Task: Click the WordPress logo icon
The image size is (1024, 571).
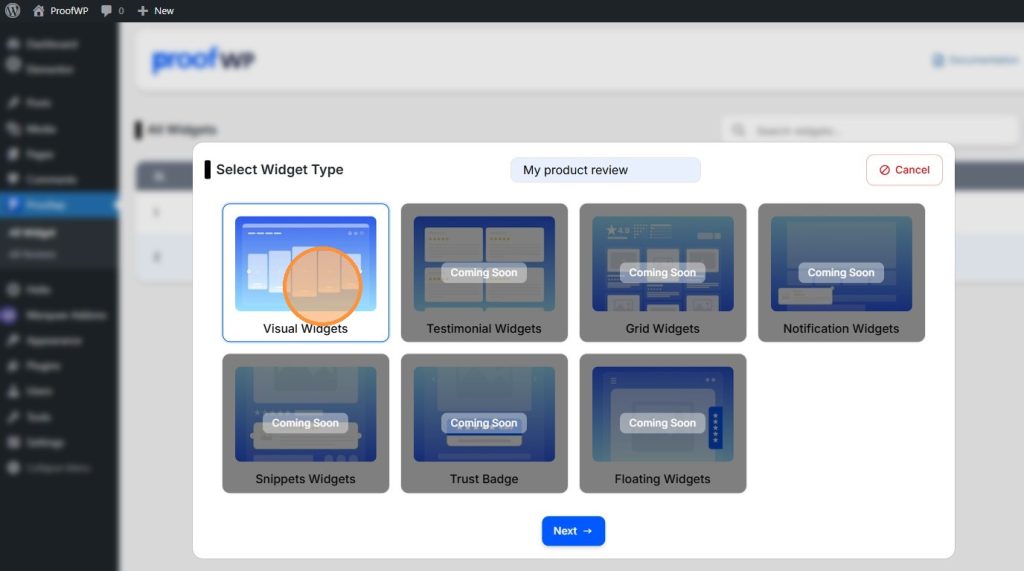Action: click(12, 10)
